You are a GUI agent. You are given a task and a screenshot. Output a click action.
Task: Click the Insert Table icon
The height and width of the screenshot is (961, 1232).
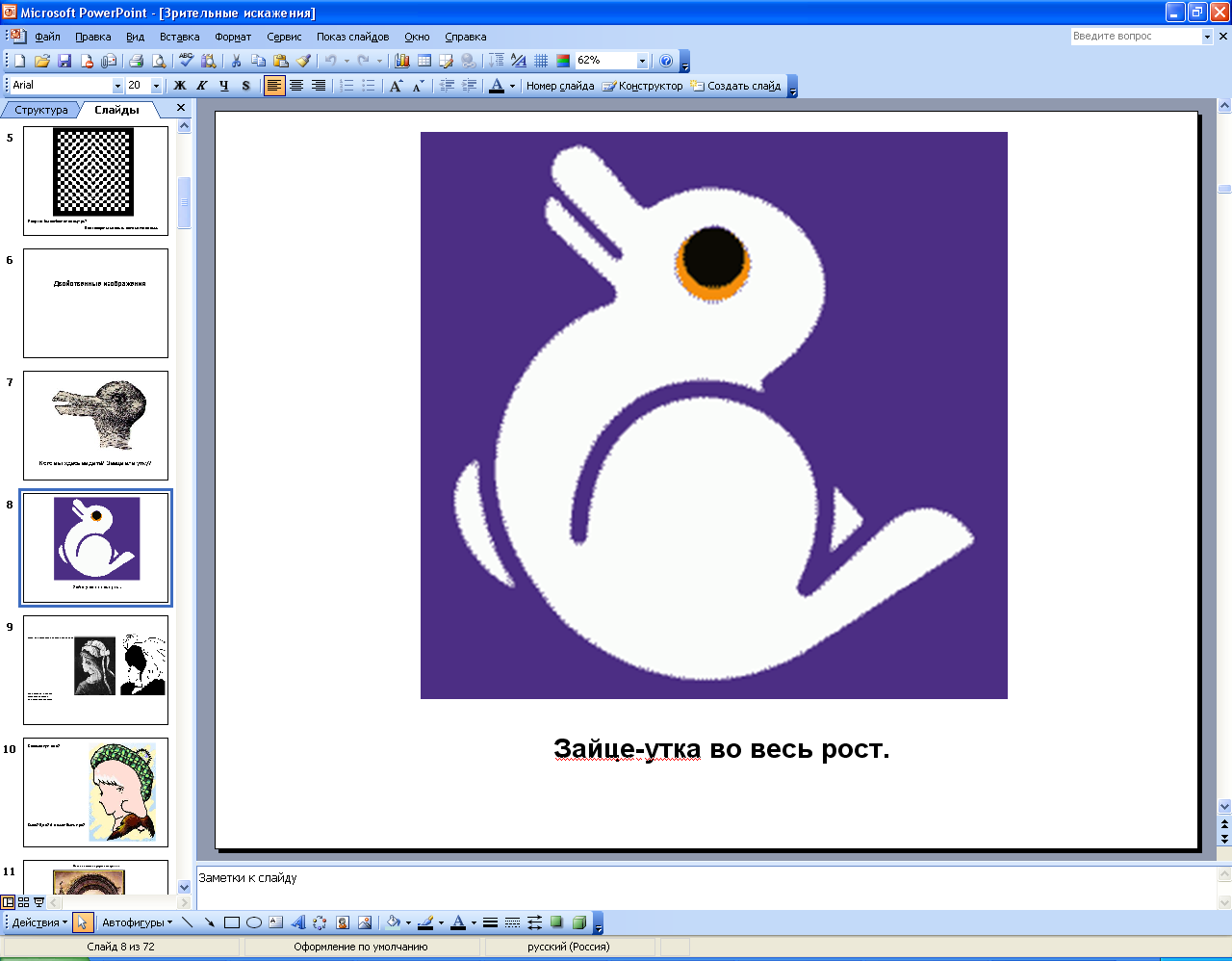tap(423, 61)
